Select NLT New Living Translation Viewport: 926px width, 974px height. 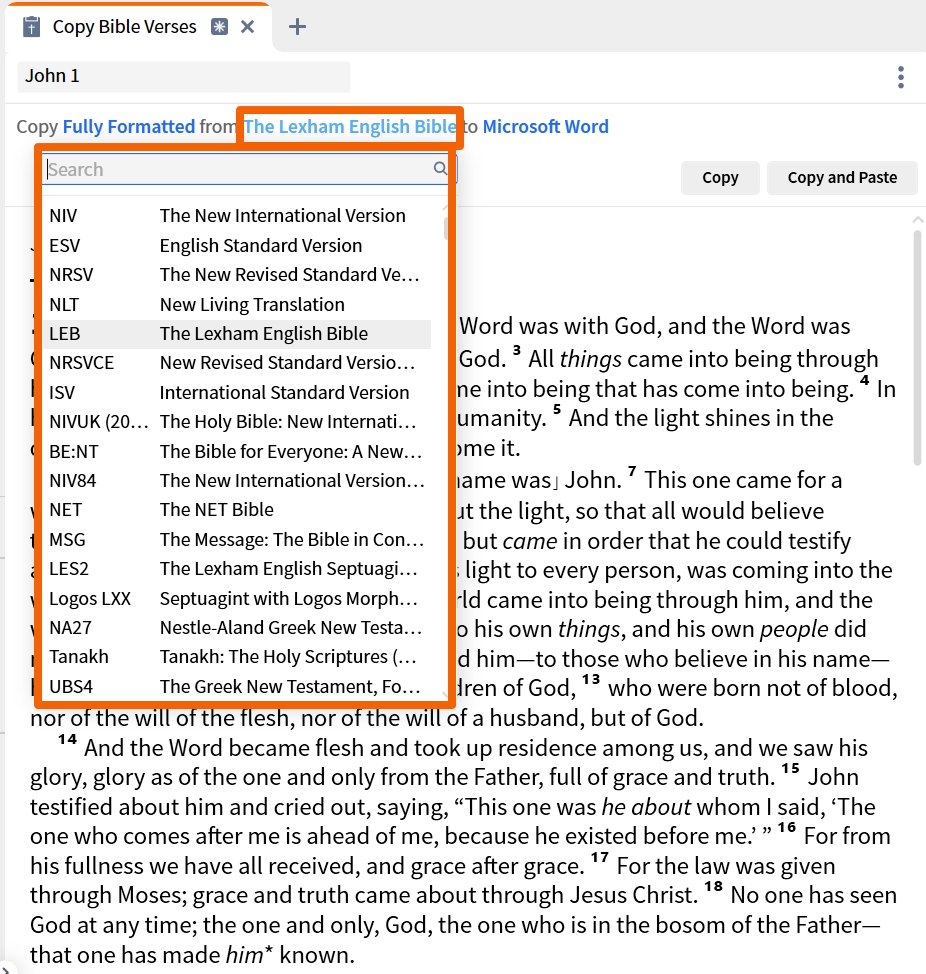pos(237,304)
